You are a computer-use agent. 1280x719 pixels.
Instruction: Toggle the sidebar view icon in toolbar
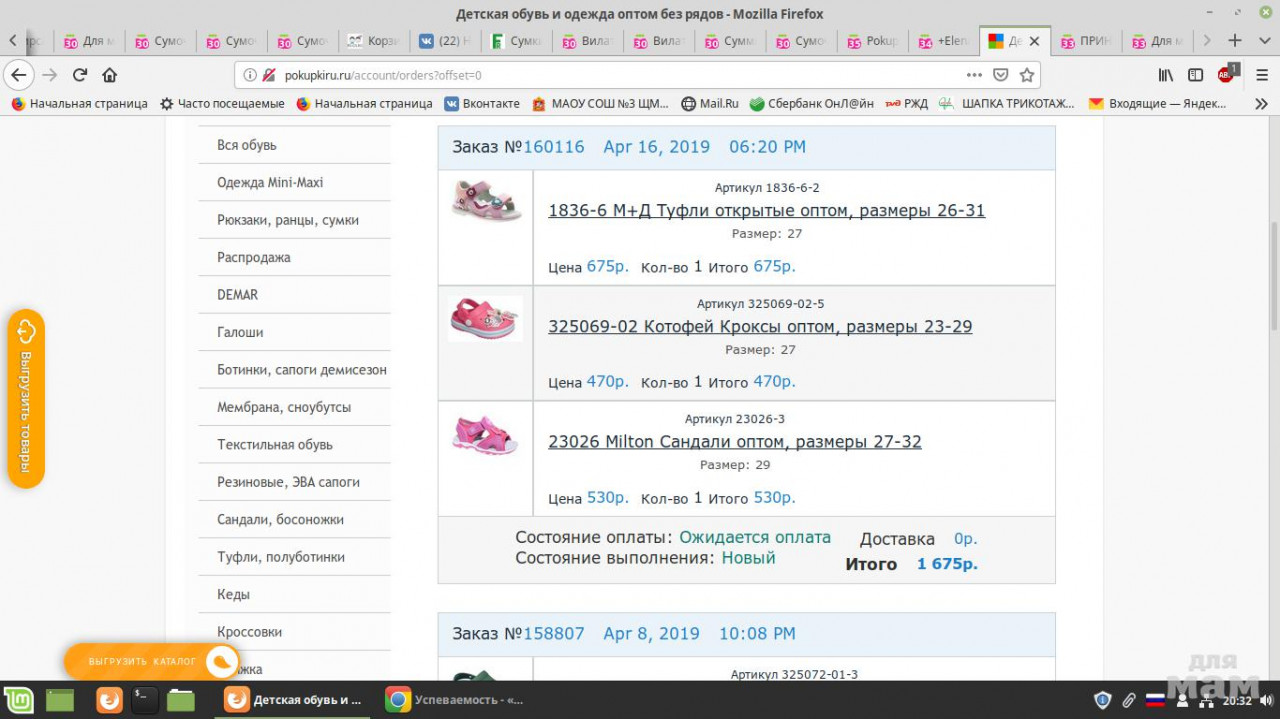click(1195, 75)
